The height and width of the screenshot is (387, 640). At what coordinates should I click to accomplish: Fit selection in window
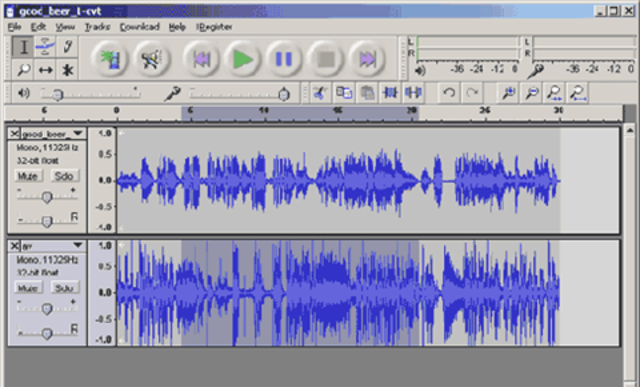pyautogui.click(x=555, y=93)
